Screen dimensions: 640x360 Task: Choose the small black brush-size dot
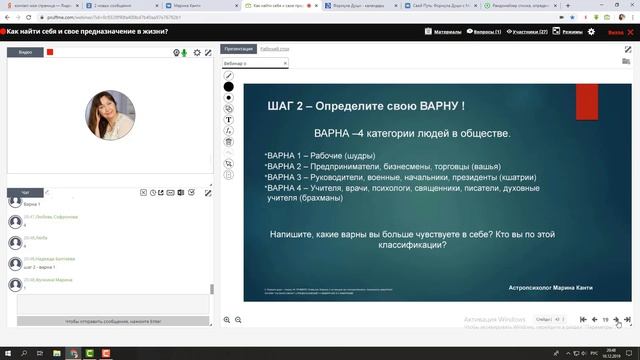click(229, 98)
